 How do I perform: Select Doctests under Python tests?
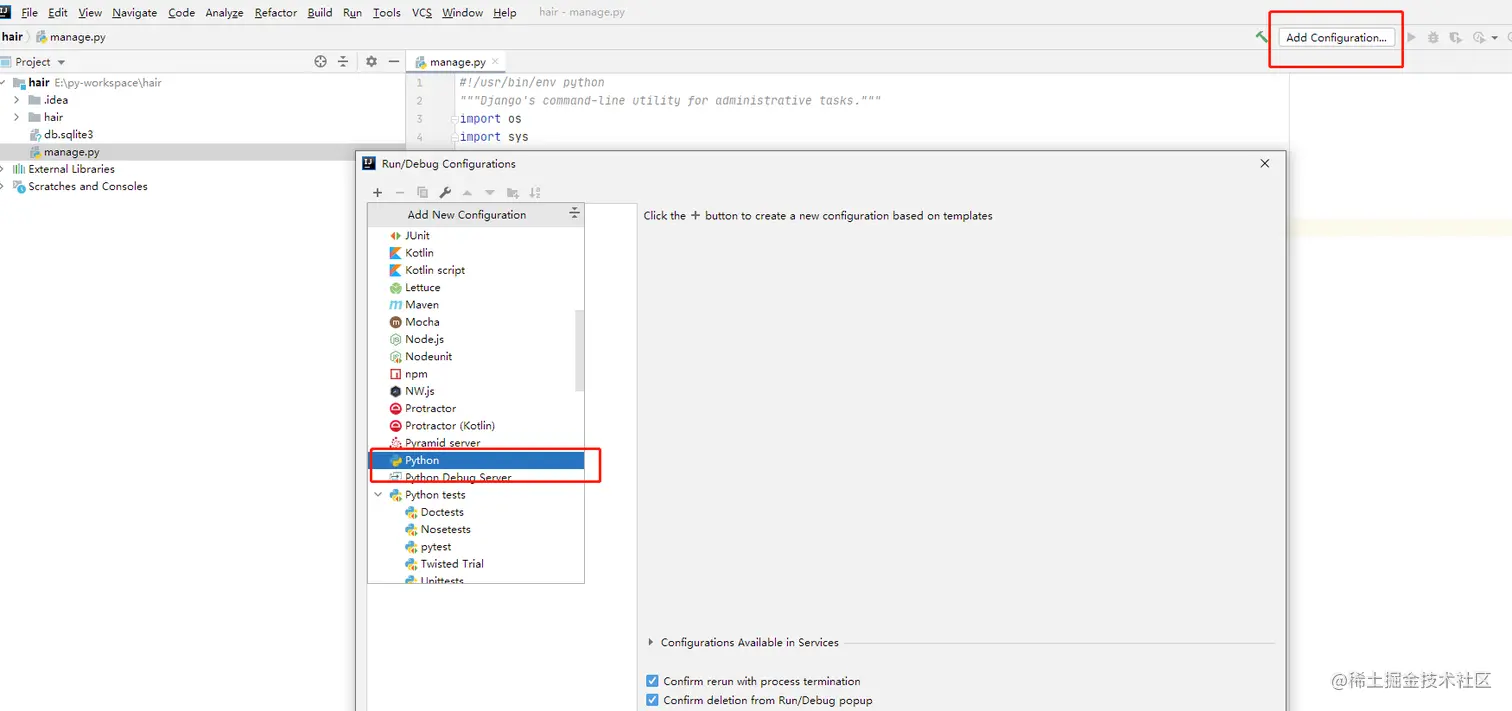pyautogui.click(x=476, y=512)
